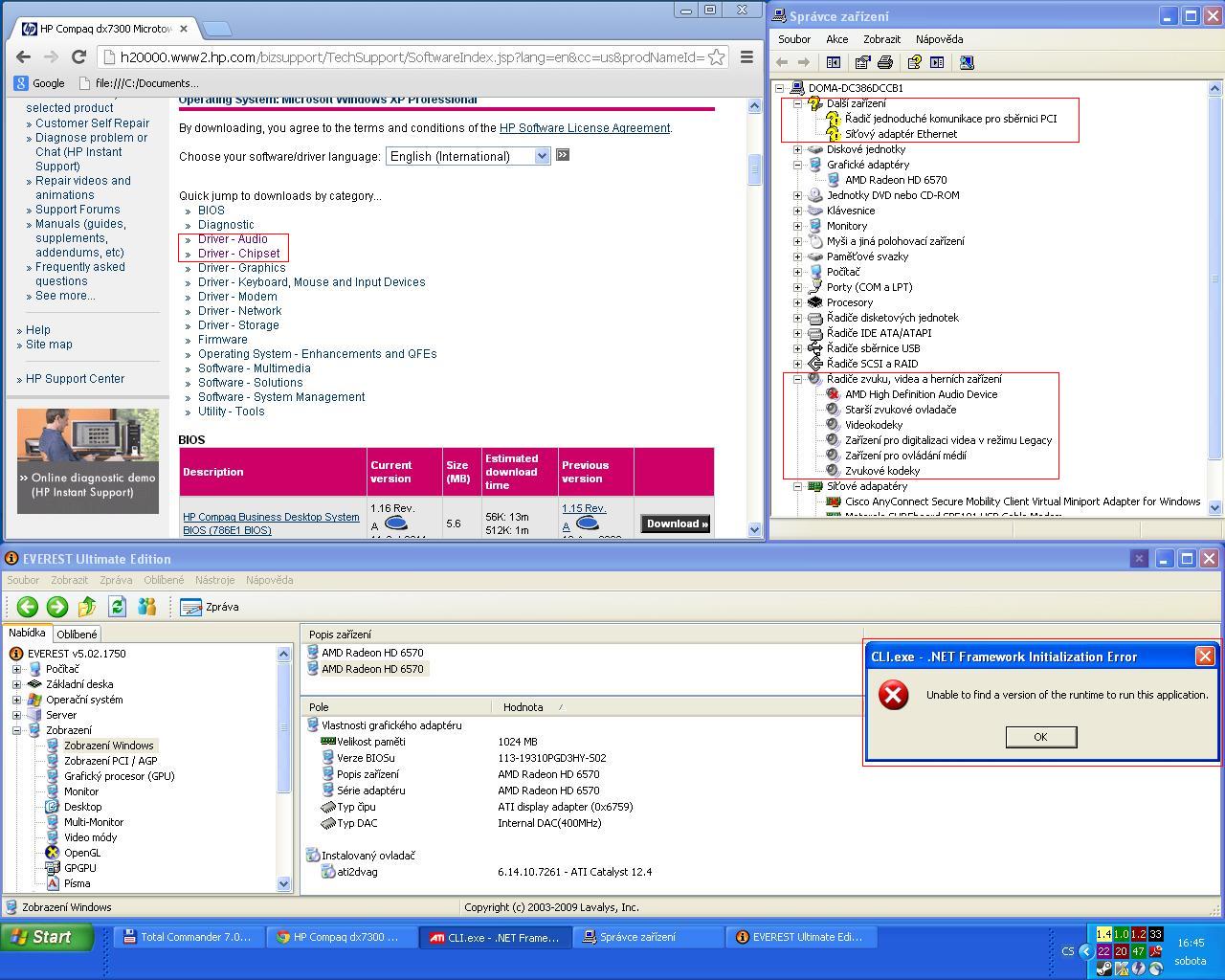Click the two-people users icon in EVEREST toolbar

[x=146, y=606]
